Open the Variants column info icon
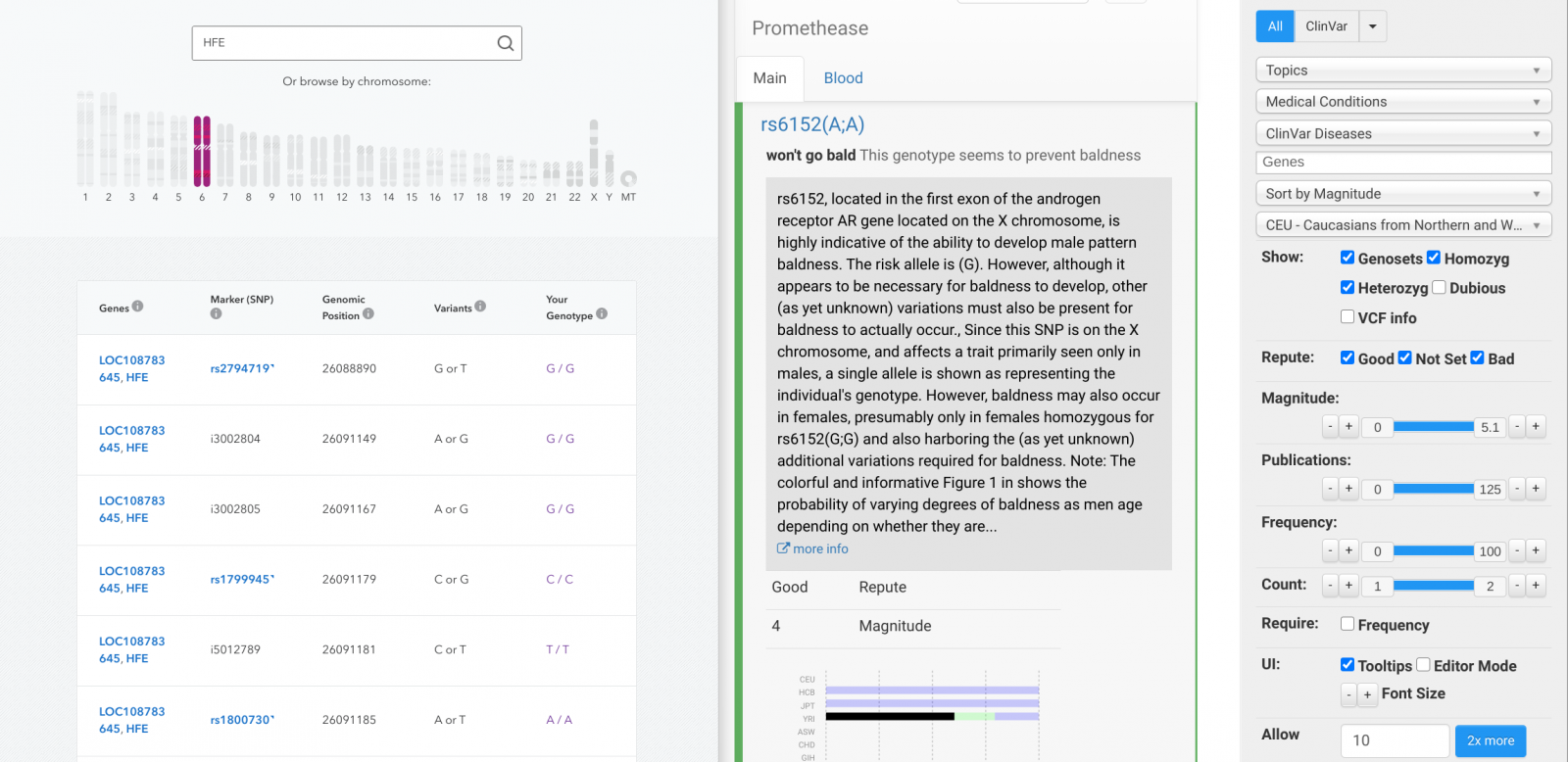Image resolution: width=1568 pixels, height=762 pixels. coord(480,307)
